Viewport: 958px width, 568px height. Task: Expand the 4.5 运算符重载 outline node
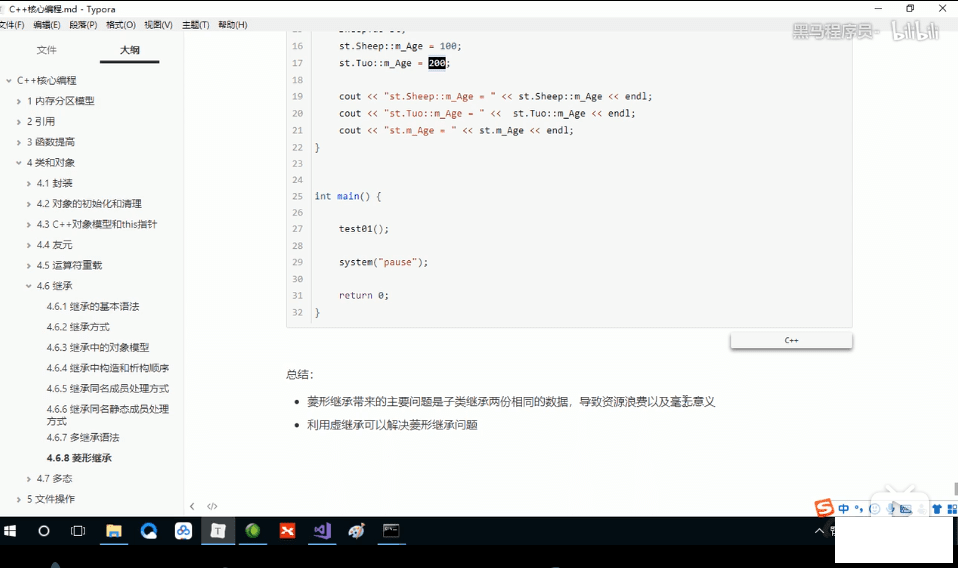pyautogui.click(x=28, y=266)
